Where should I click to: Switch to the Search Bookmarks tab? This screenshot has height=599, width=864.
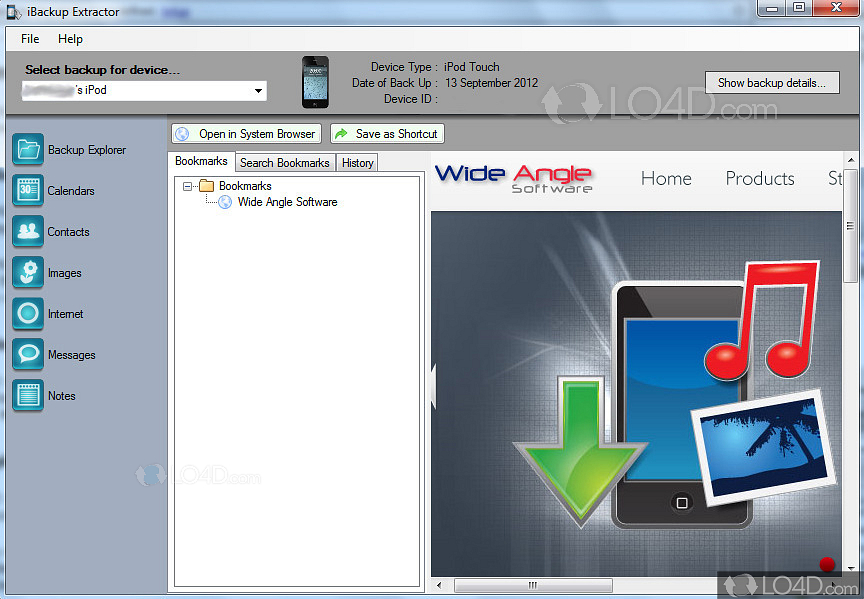[x=285, y=163]
